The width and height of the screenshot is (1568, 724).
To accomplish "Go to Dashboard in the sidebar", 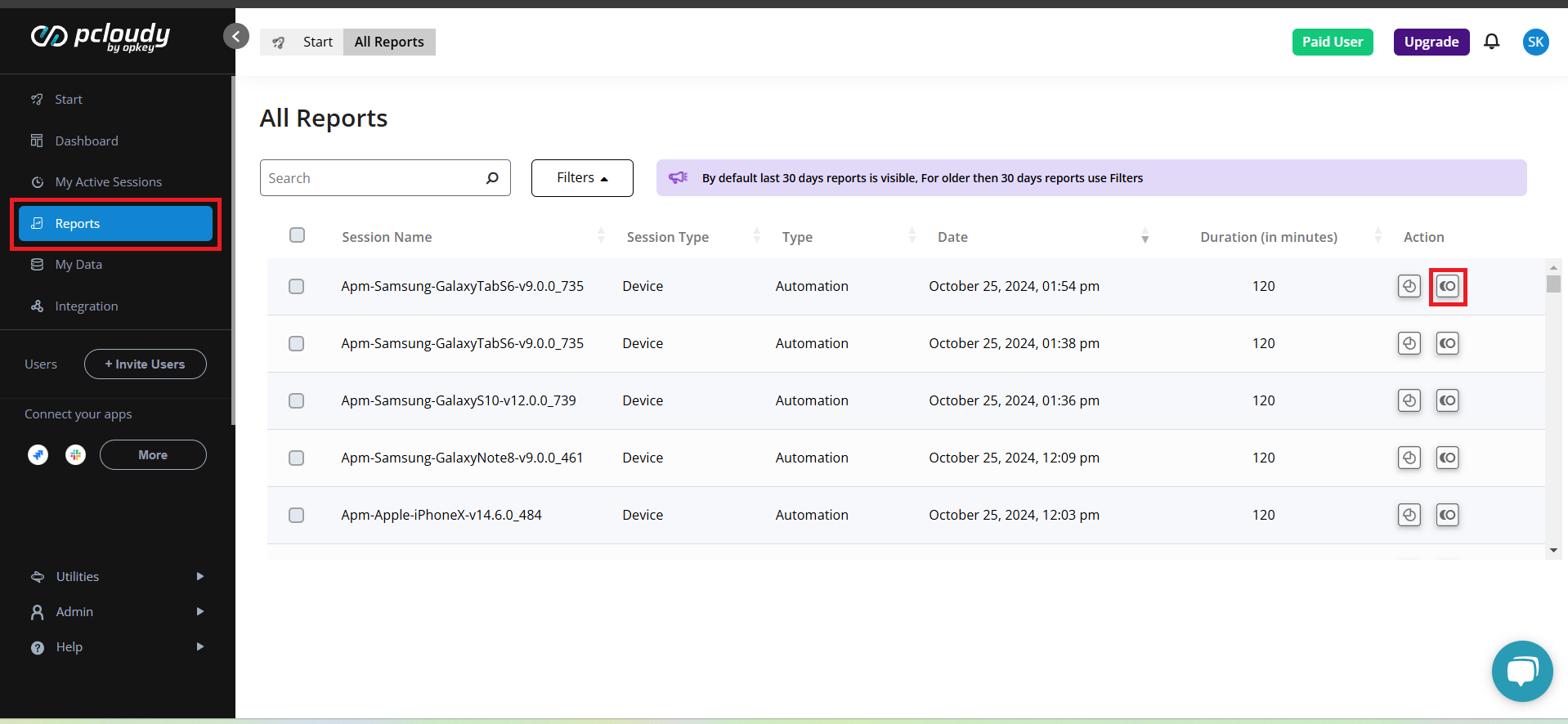I will click(87, 141).
